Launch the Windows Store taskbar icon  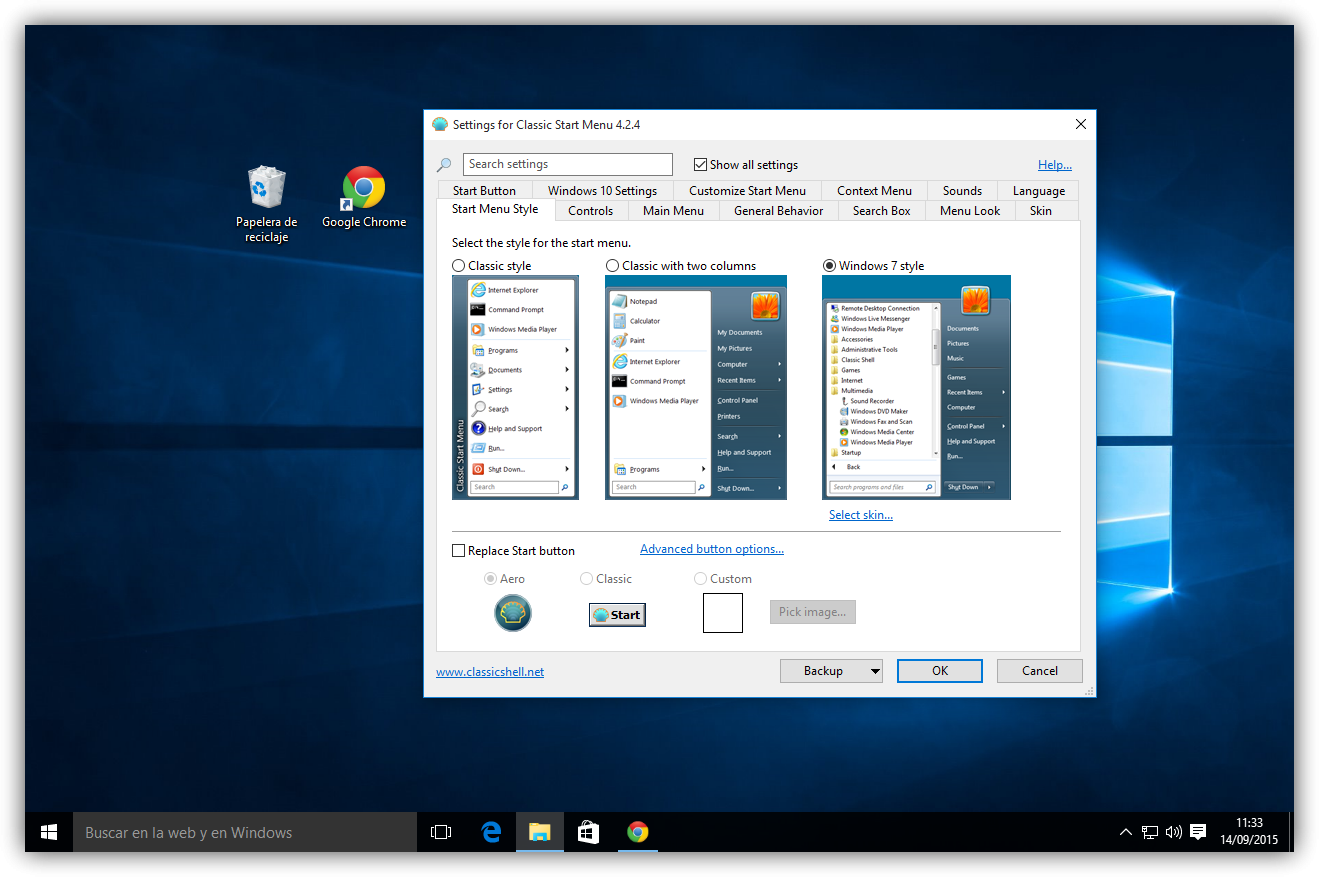click(x=588, y=832)
